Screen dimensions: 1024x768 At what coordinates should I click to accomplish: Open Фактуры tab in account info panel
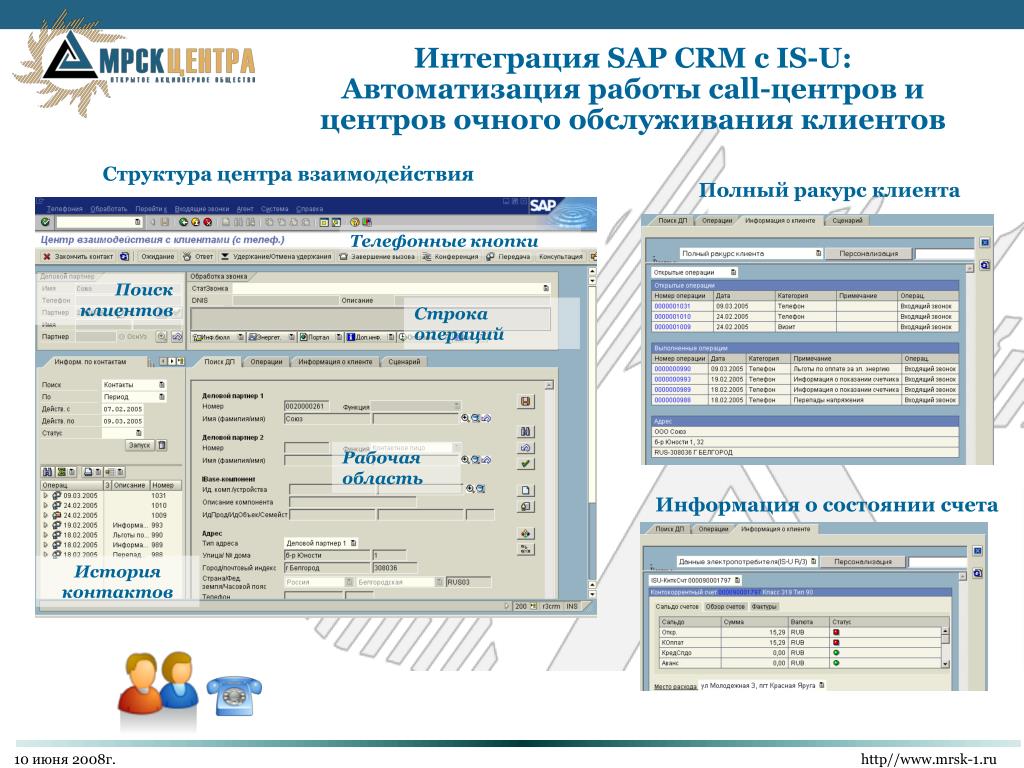click(763, 607)
